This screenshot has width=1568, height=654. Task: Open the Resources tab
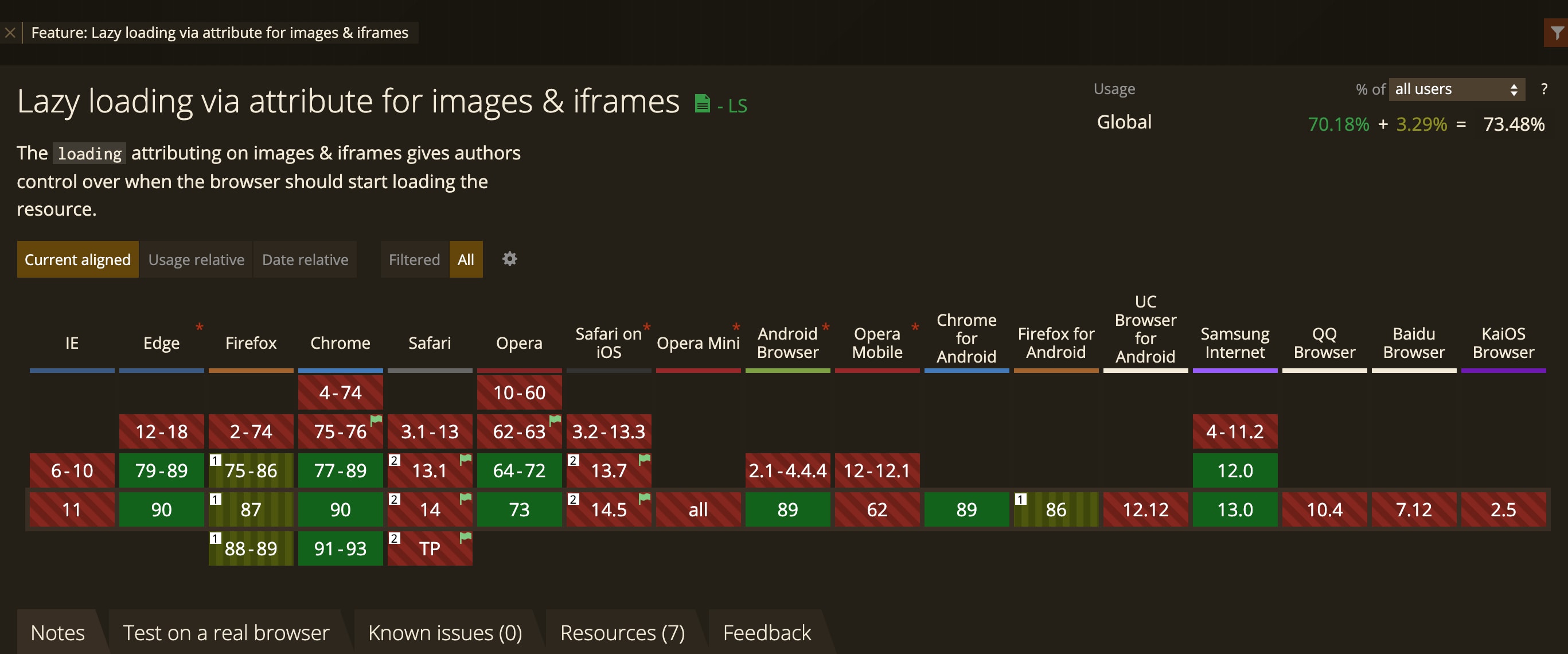pyautogui.click(x=622, y=632)
